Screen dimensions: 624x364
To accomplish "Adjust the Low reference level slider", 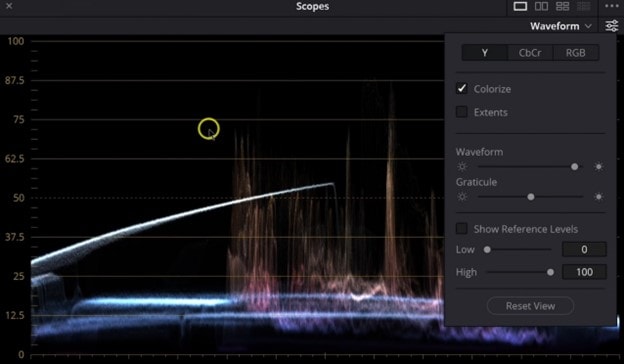I will [x=487, y=250].
